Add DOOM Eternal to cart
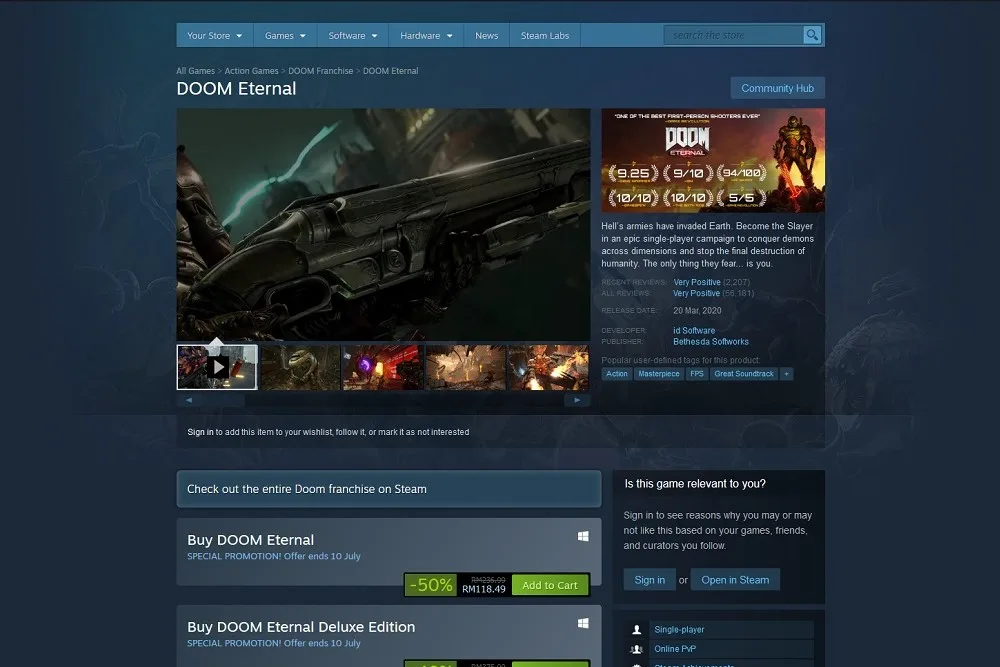1000x667 pixels. click(x=550, y=585)
